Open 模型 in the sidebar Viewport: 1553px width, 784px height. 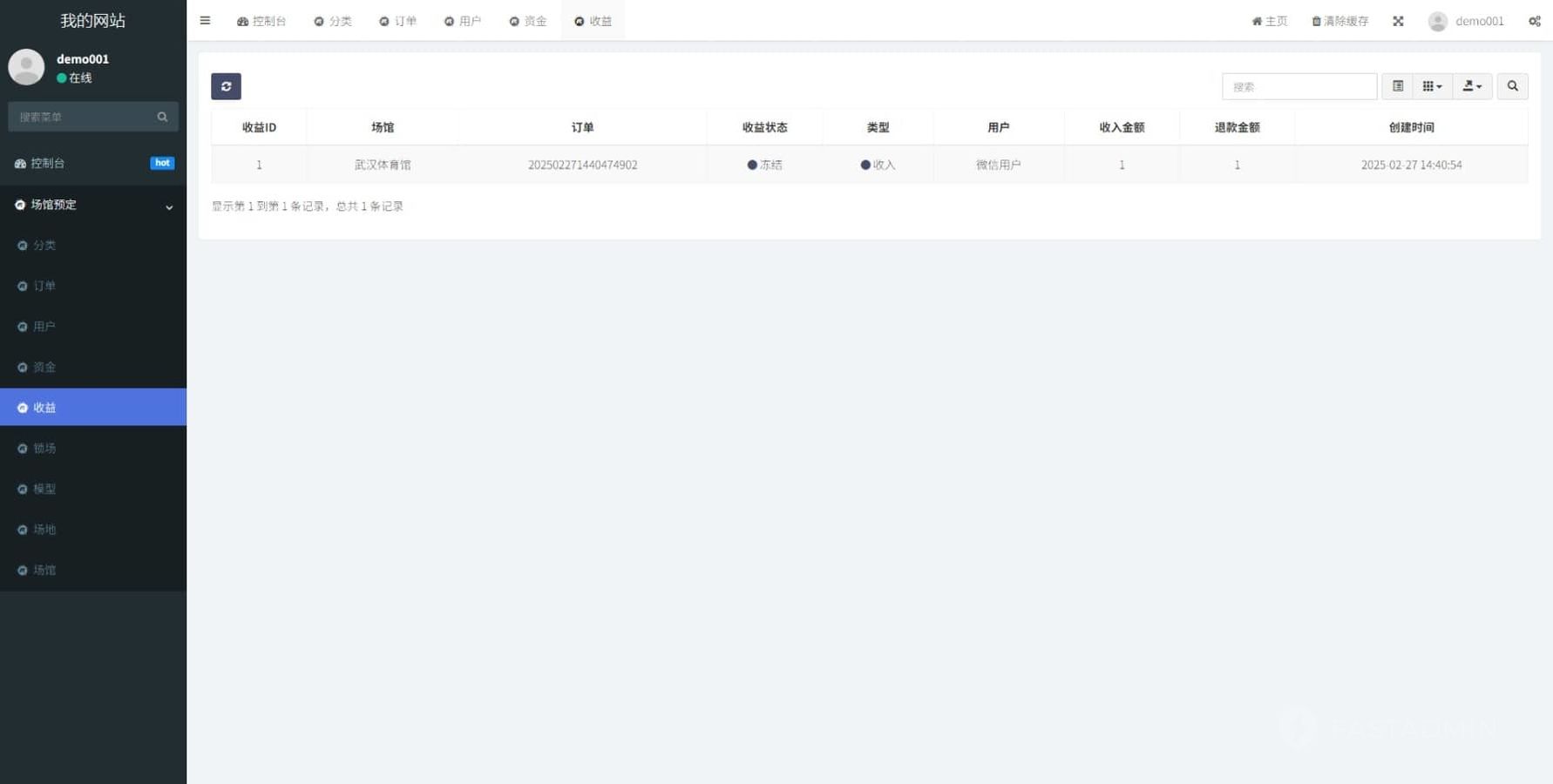point(44,489)
